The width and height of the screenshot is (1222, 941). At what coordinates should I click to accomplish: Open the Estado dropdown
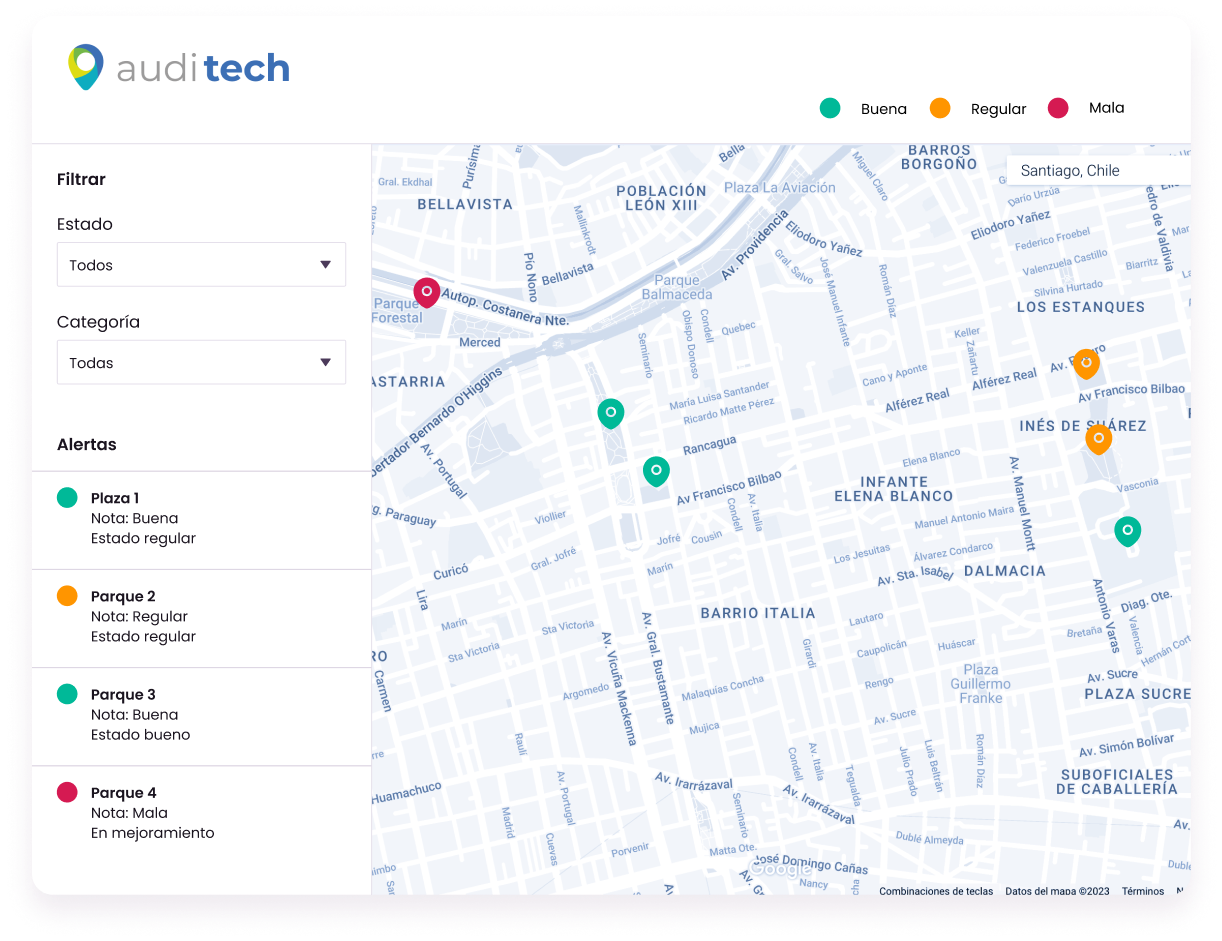coord(201,265)
